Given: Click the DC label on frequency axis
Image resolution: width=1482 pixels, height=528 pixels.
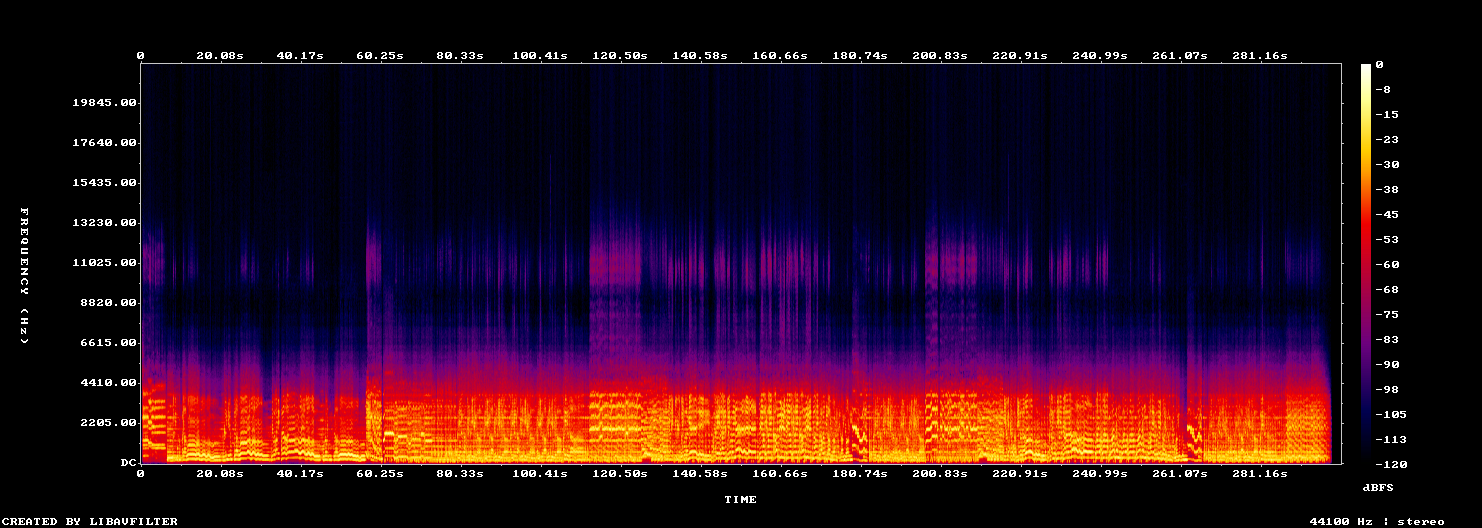Looking at the screenshot, I should tap(129, 463).
